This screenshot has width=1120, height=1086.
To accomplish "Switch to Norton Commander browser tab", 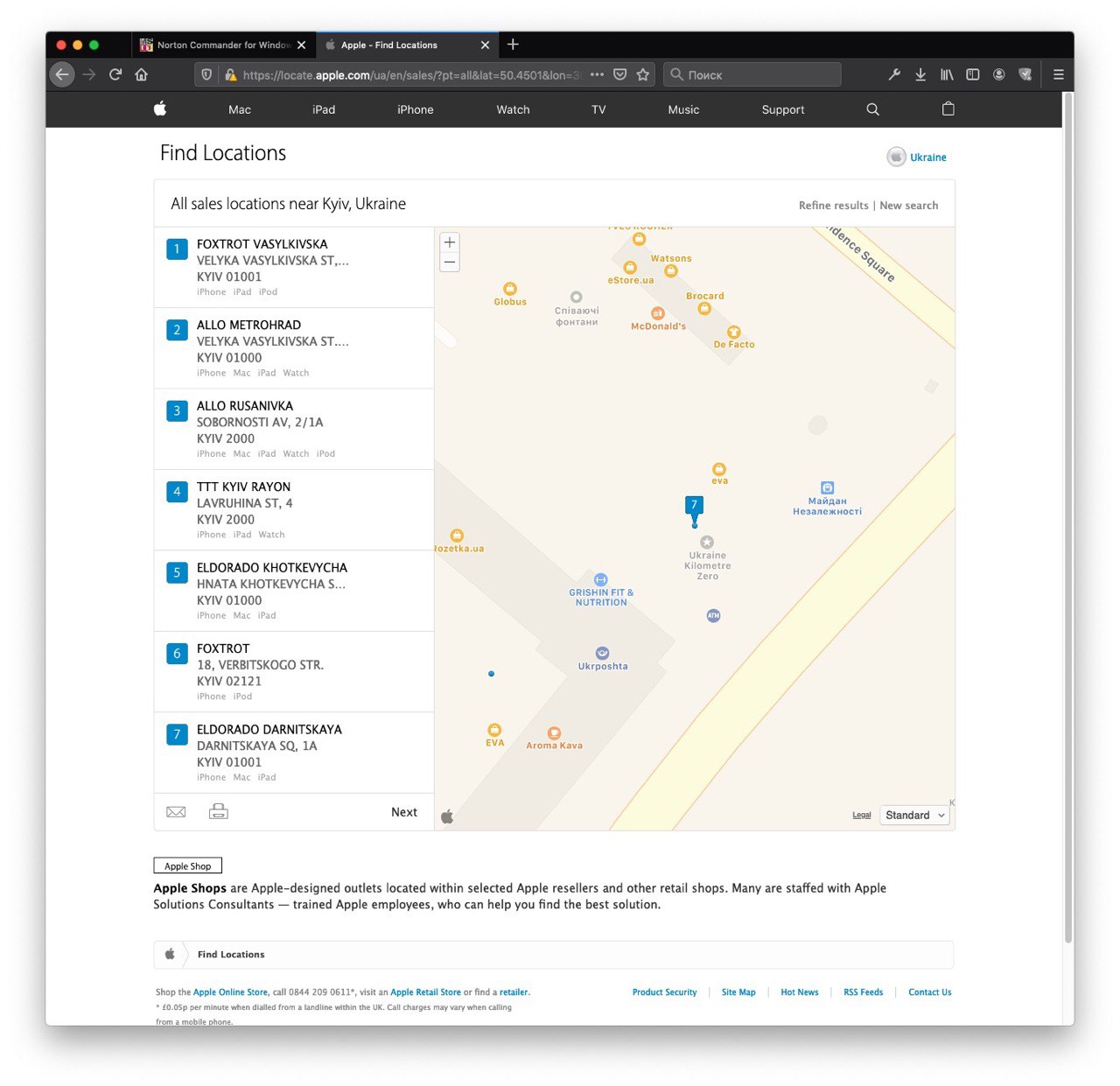I will point(223,45).
